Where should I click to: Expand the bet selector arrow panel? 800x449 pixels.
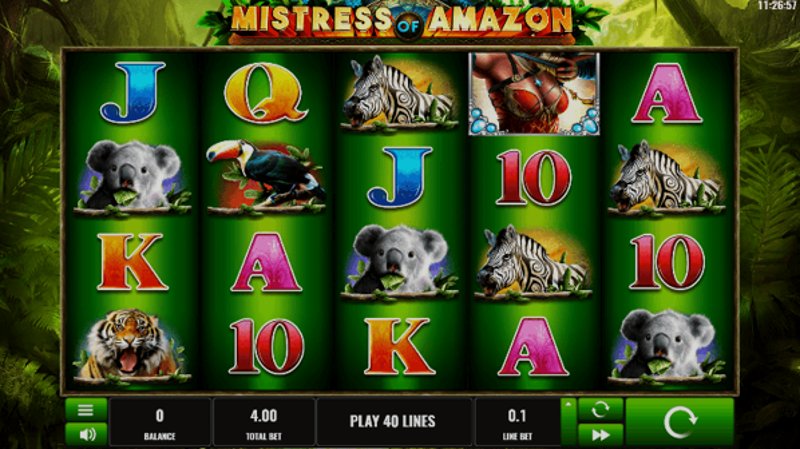pos(568,422)
